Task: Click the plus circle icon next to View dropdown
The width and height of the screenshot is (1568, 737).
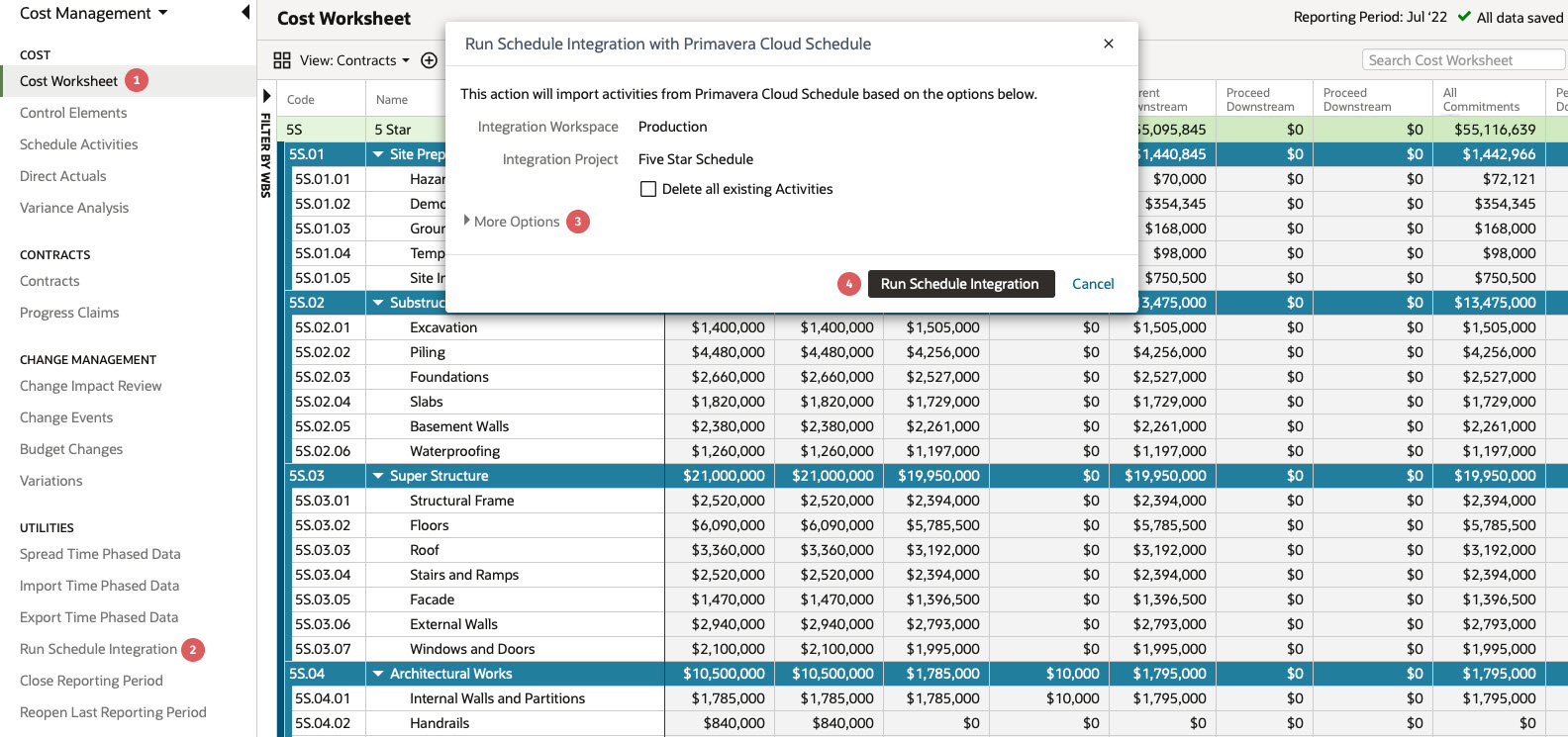Action: click(430, 60)
